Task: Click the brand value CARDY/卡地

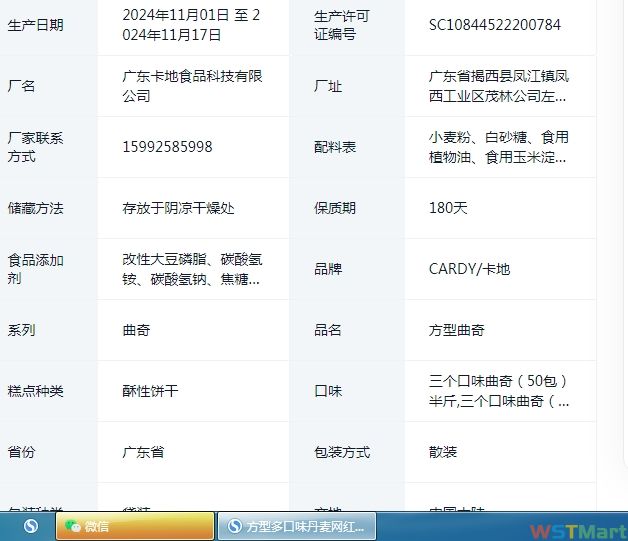Action: click(469, 269)
